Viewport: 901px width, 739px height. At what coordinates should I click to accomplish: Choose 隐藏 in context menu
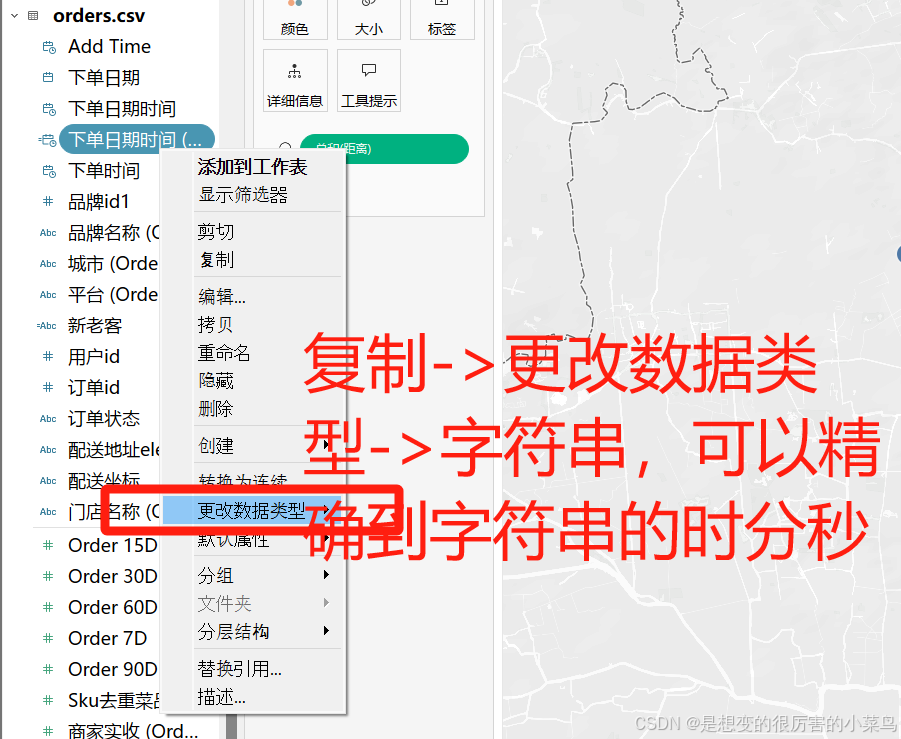click(x=253, y=381)
